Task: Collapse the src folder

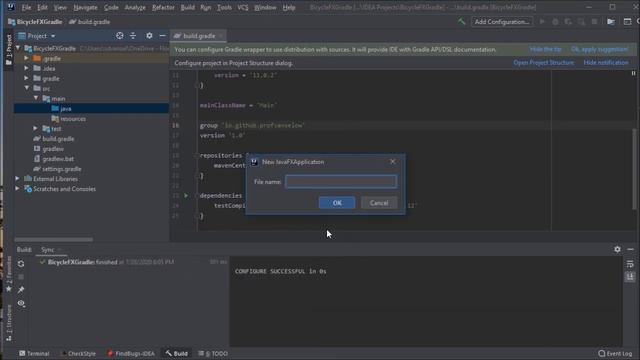Action: [x=27, y=88]
